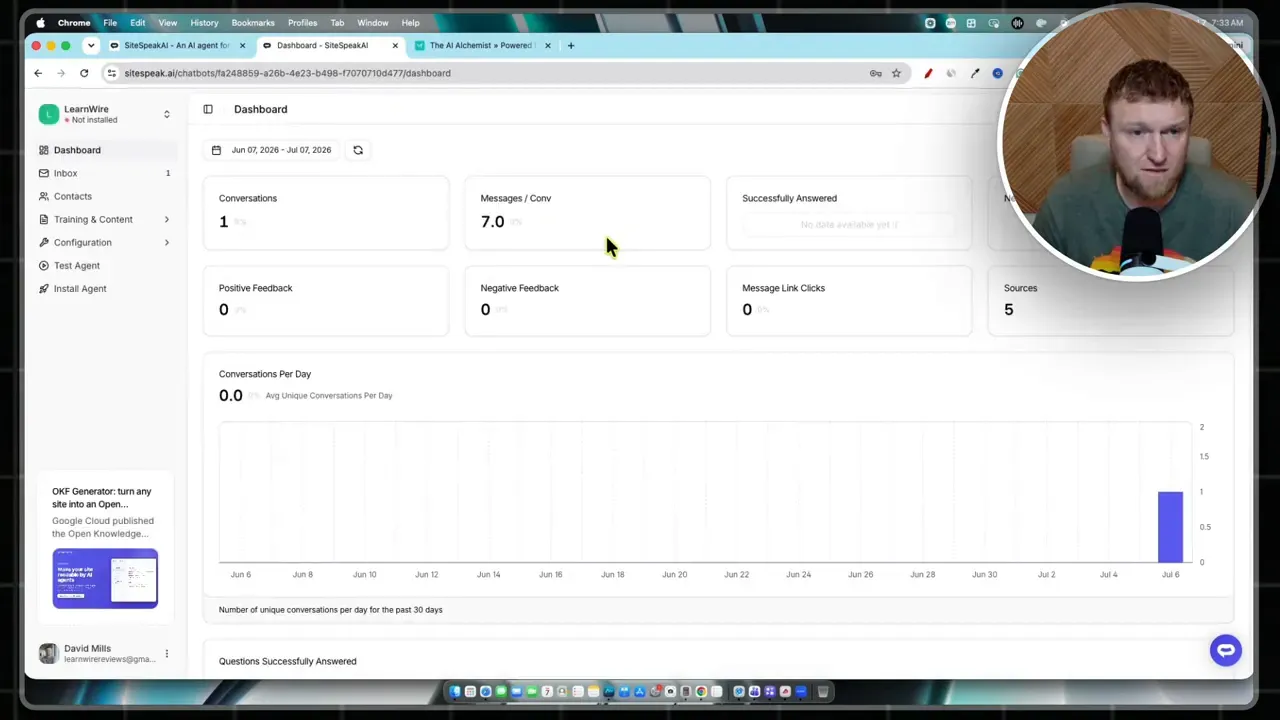Open the chat widget bubble

1225,650
